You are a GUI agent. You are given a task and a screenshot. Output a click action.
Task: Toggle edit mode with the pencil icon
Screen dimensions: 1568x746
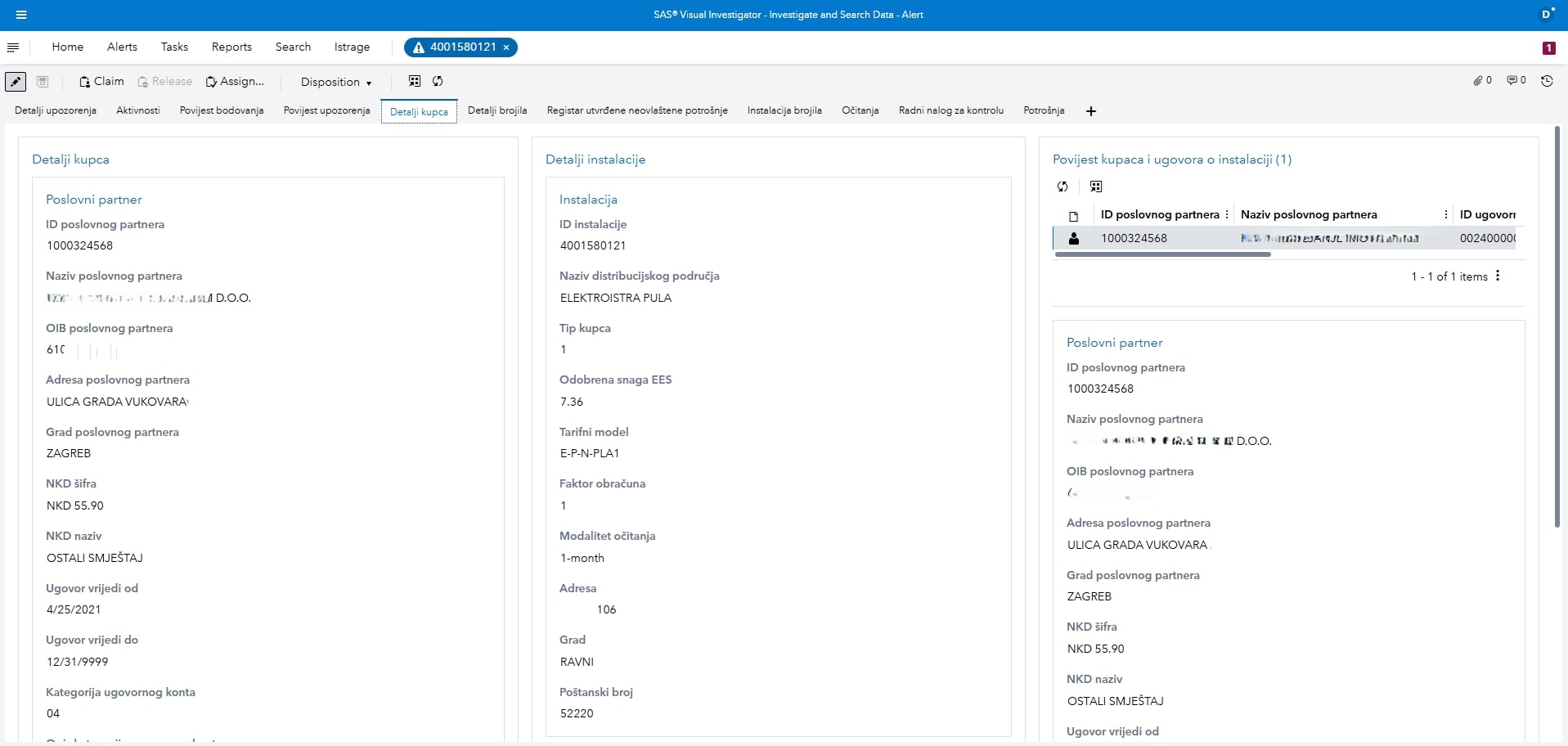tap(16, 82)
